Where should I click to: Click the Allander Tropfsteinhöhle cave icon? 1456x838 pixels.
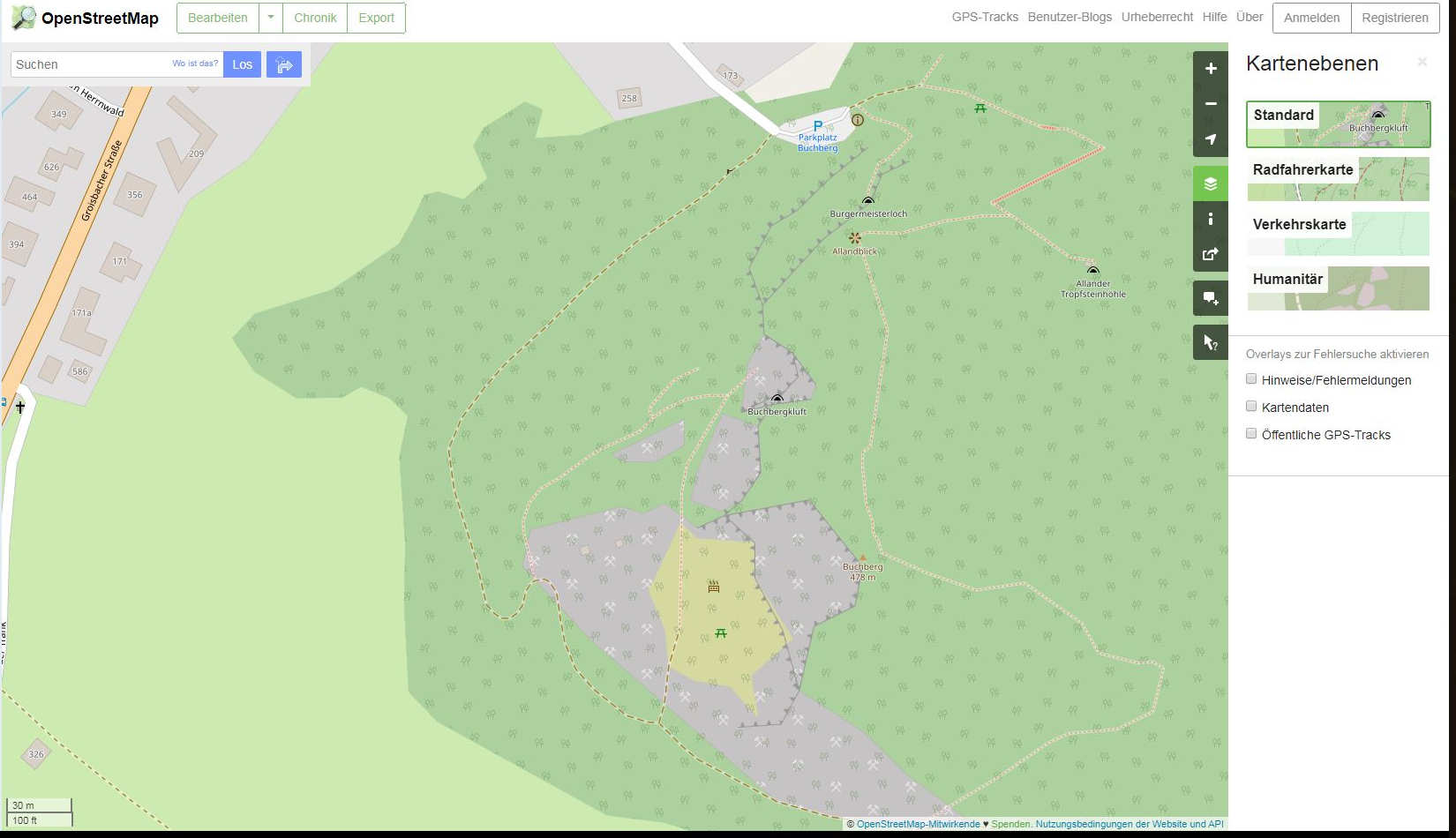[x=1093, y=271]
